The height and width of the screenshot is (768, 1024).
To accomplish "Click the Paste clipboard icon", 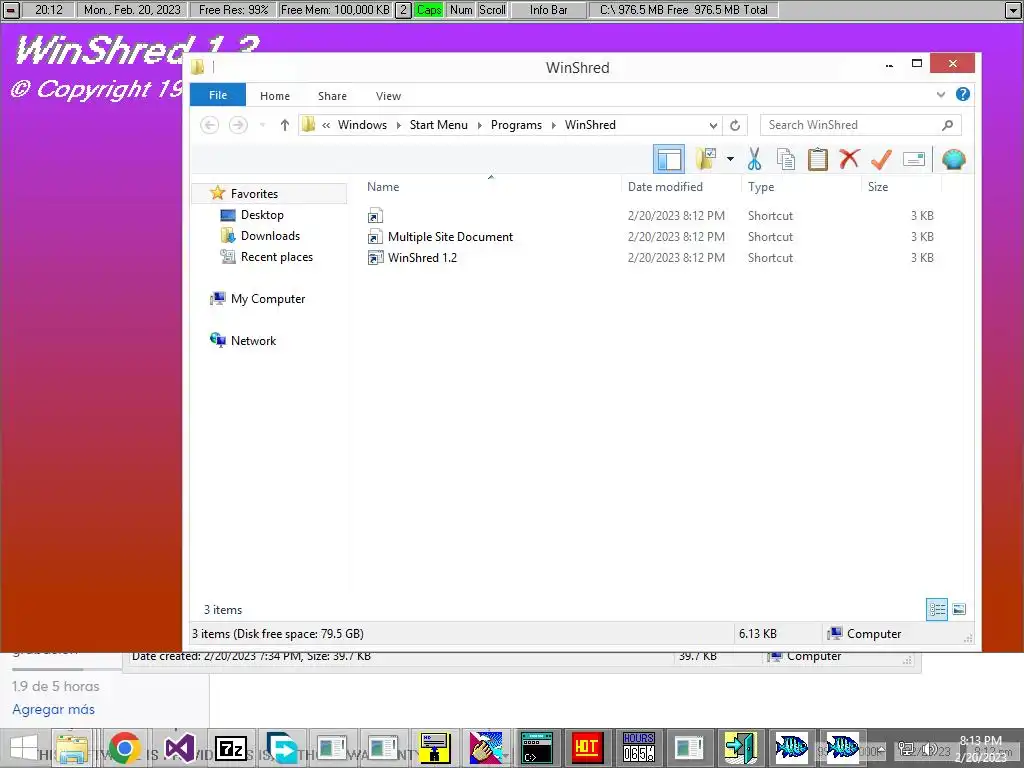I will (818, 159).
